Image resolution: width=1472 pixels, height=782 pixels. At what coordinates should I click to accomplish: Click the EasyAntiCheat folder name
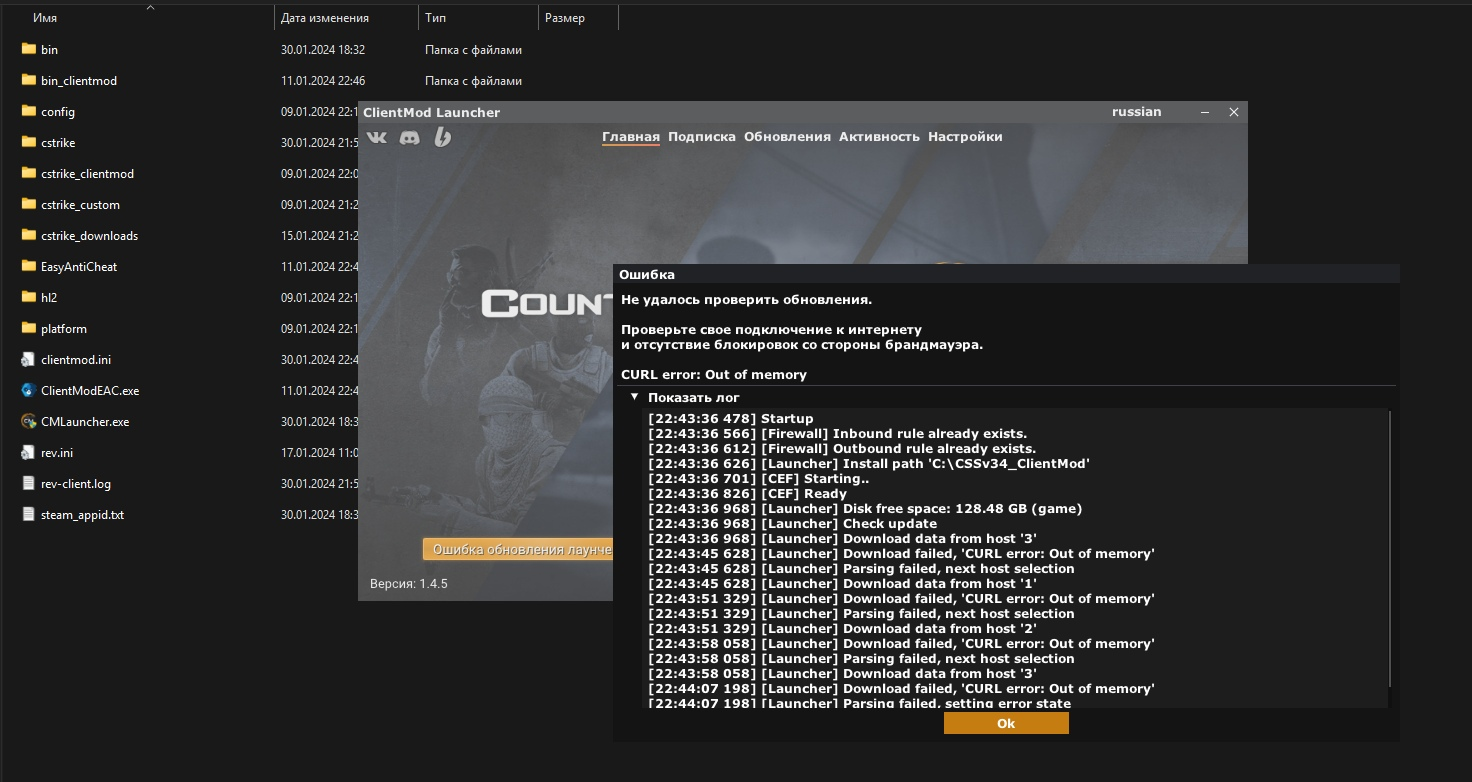pos(79,267)
